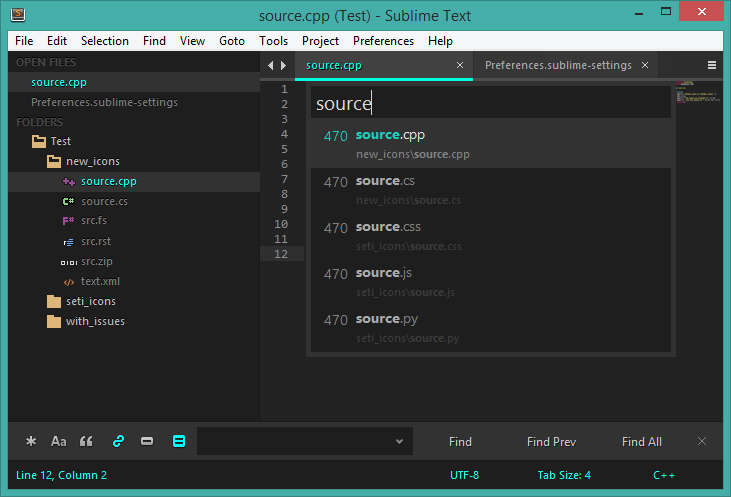Click the Find button
Screen dimensions: 731x497
[x=460, y=442]
